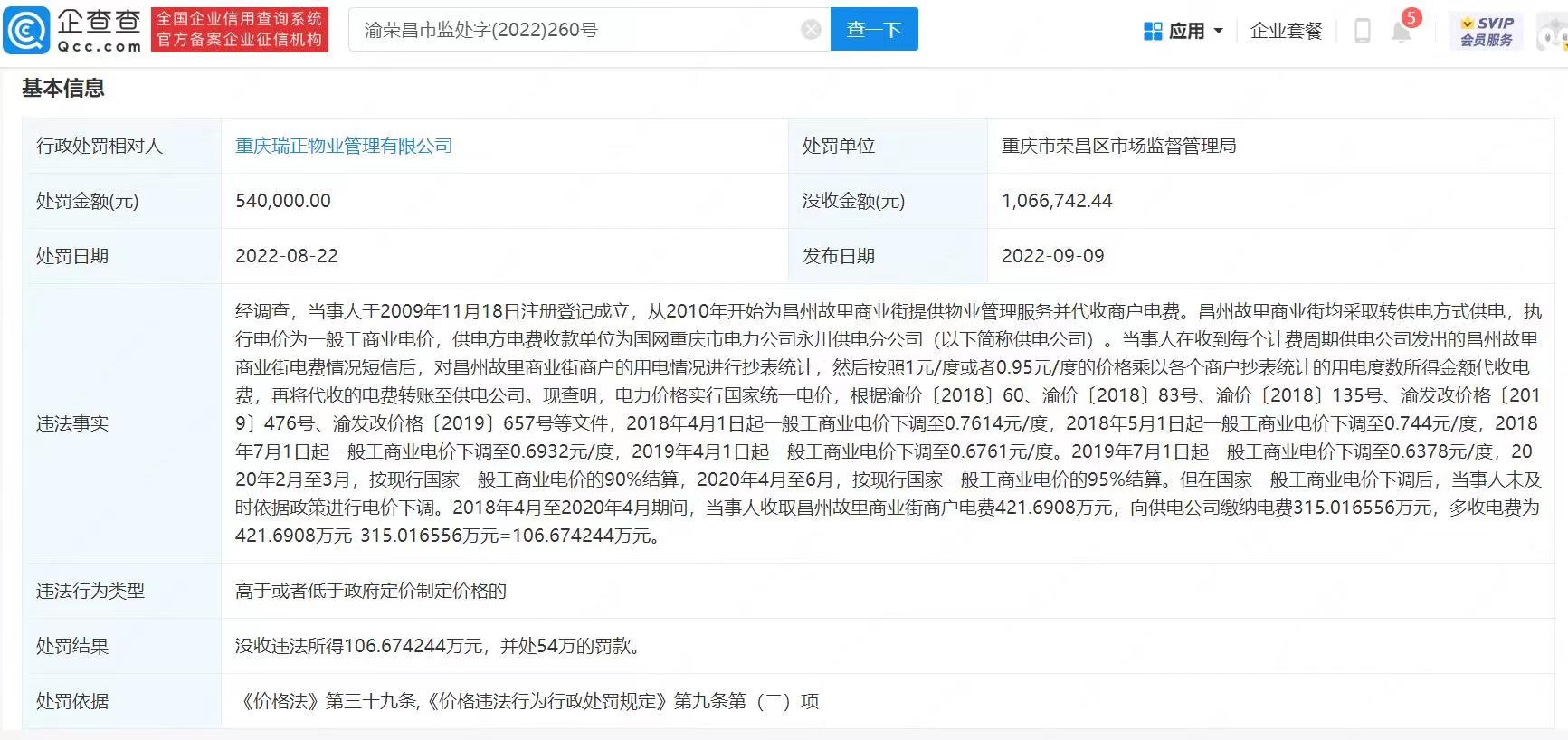
Task: Select the 处罚依据 label
Action: 72,701
